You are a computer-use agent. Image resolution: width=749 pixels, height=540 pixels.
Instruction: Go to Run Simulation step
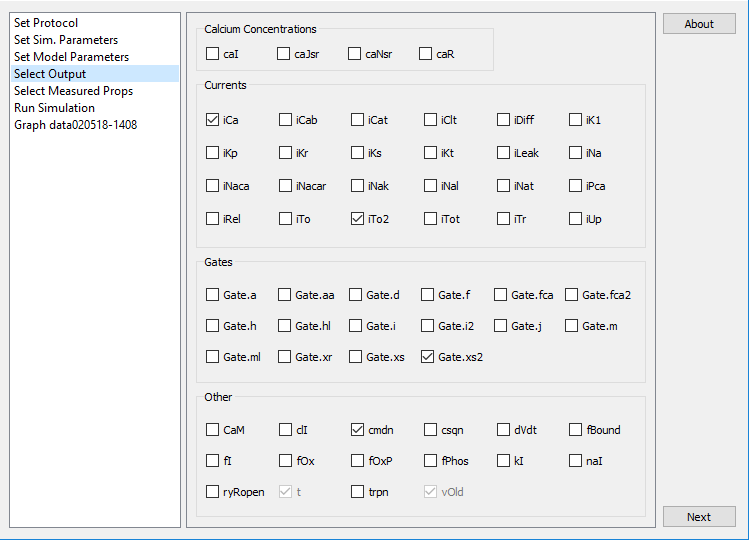(x=94, y=108)
